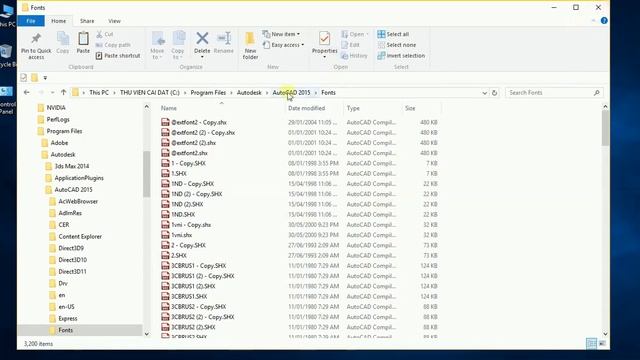Screen dimensions: 640x360
Task: Select file 3CBRUS1.SHX
Action: tap(189, 296)
